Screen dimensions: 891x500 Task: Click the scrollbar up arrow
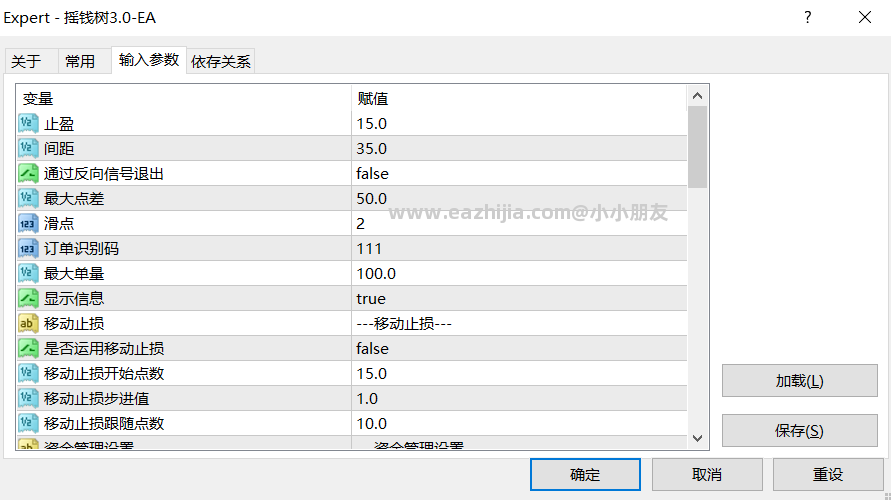(x=698, y=96)
